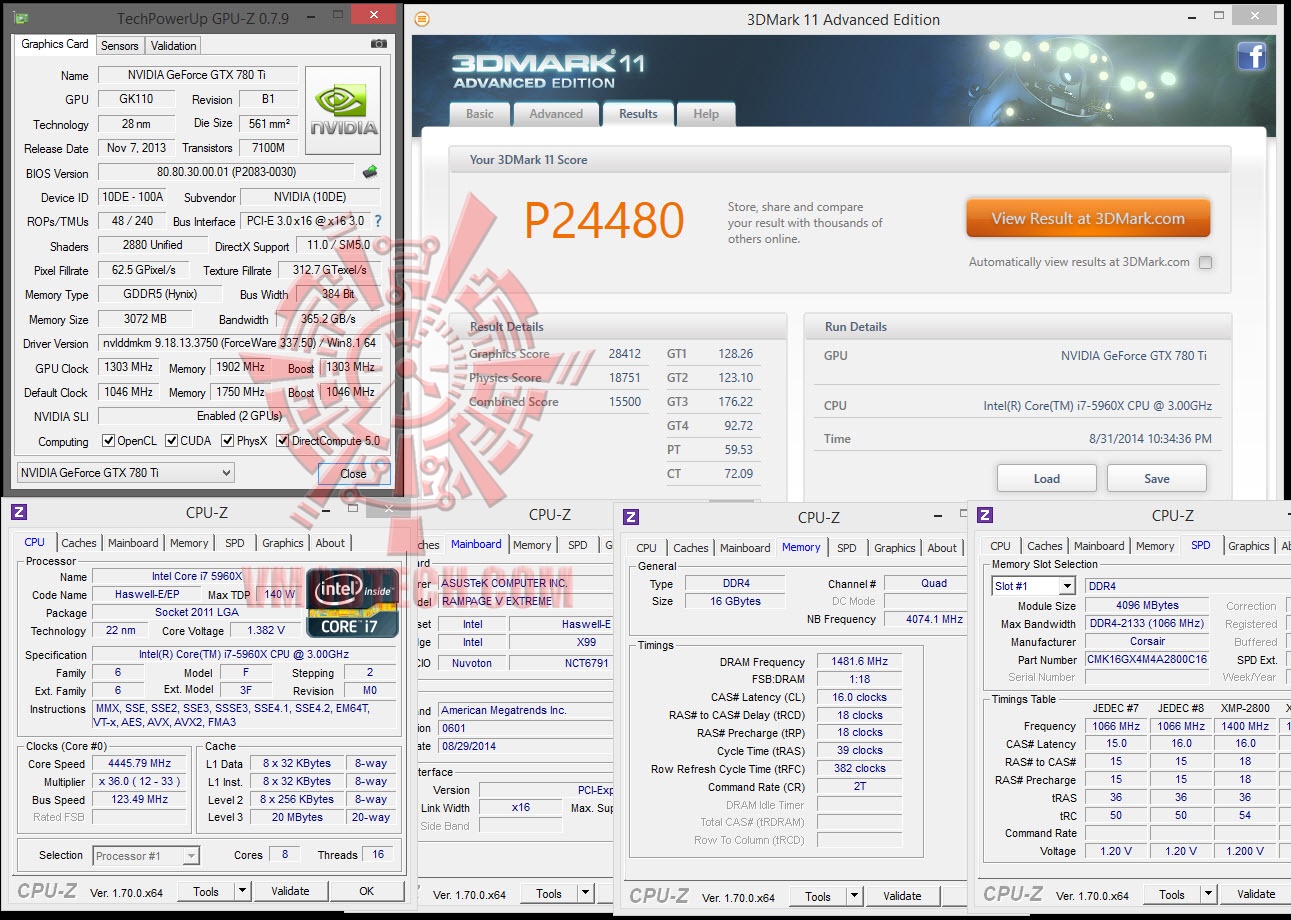This screenshot has height=920, width=1291.
Task: Click the Part Number field CMK16GX4M4A2800C16
Action: coord(1147,660)
